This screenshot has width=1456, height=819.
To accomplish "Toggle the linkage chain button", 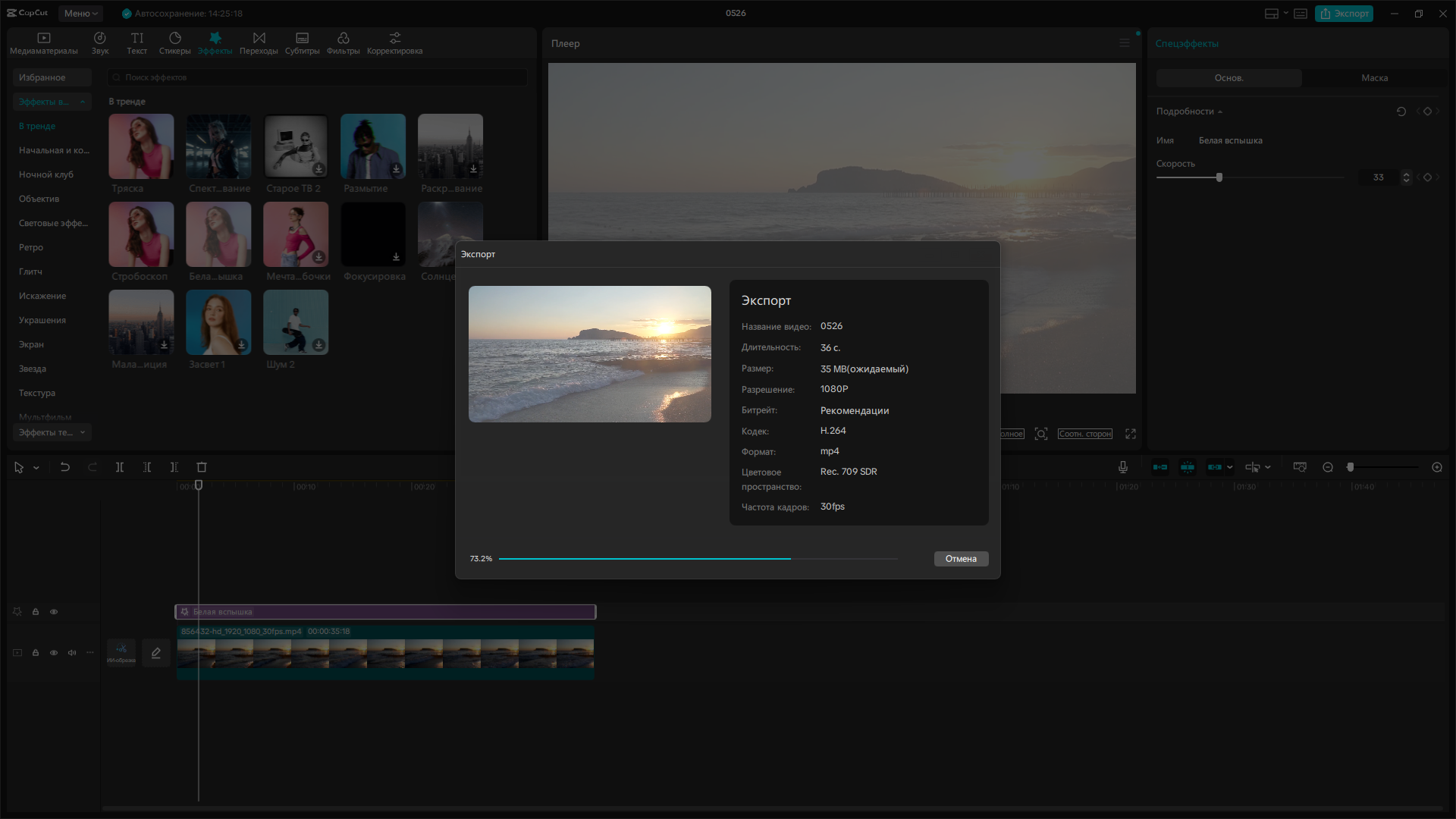I will pos(1215,467).
